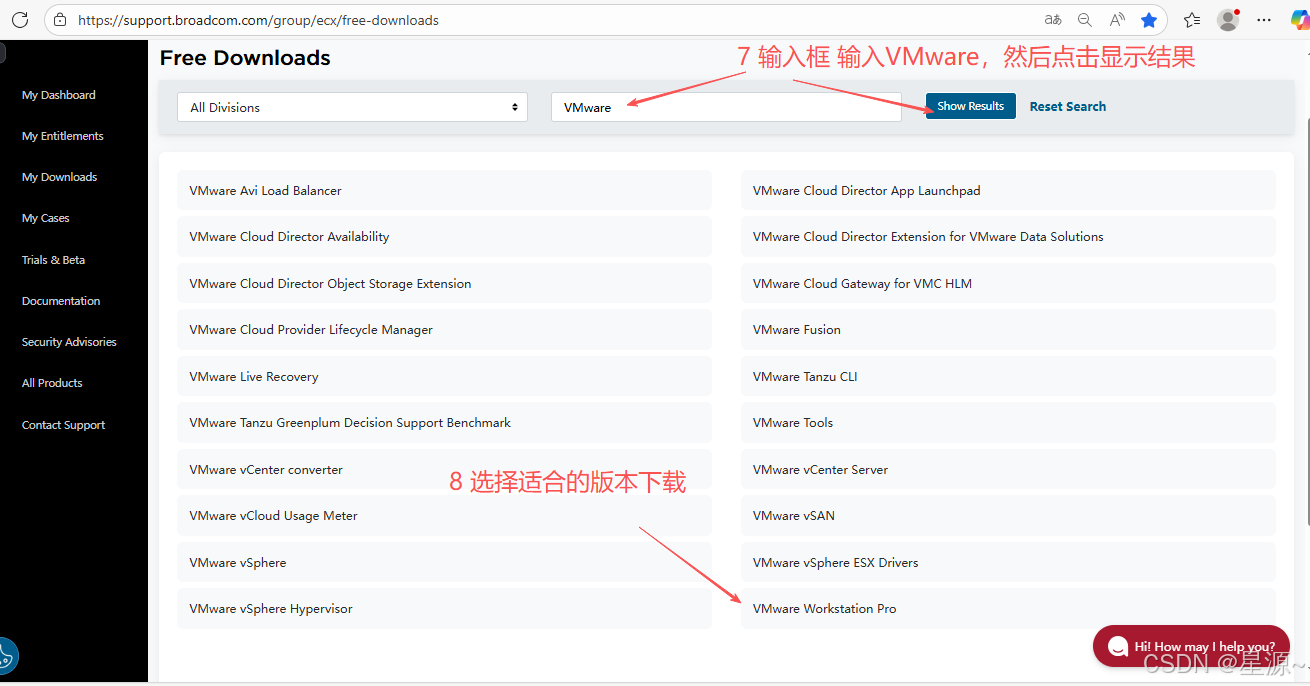Click the Show Results button

tap(971, 106)
